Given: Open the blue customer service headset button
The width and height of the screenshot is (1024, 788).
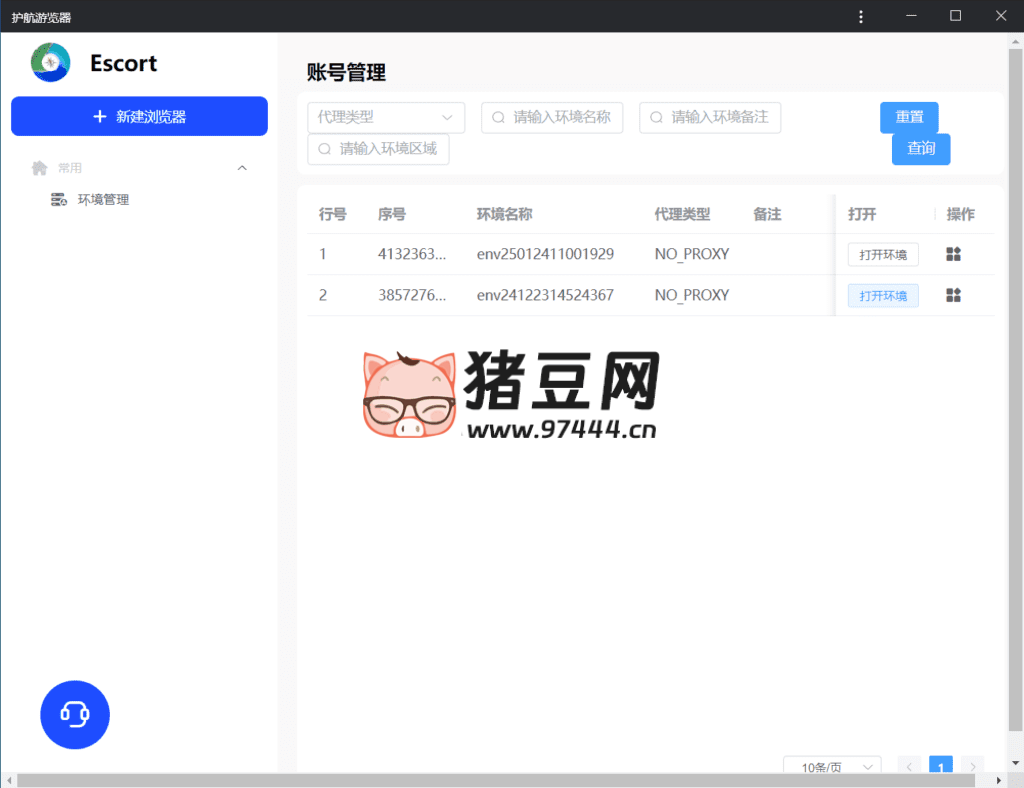Looking at the screenshot, I should (x=74, y=714).
